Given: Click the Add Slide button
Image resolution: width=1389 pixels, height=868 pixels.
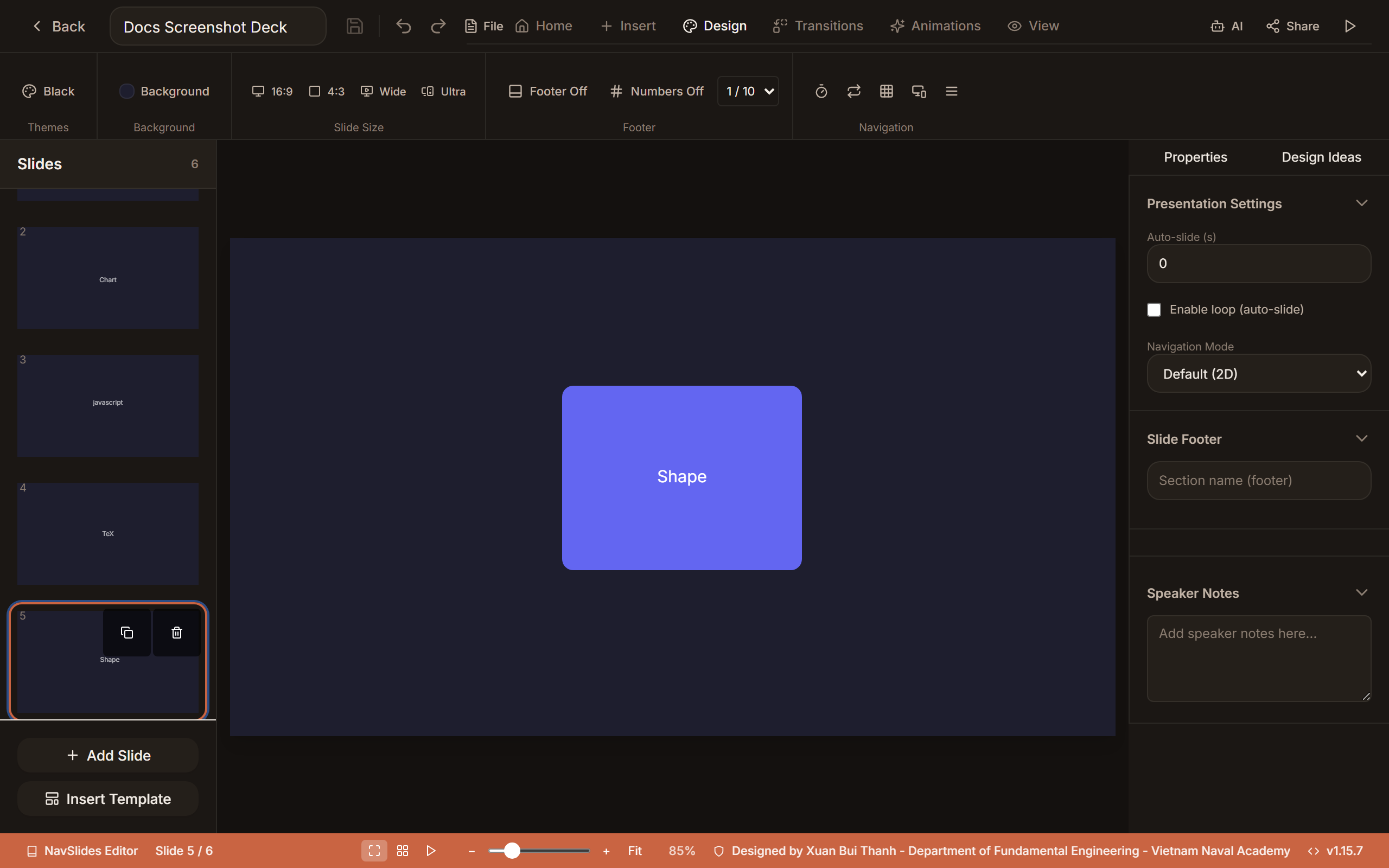Looking at the screenshot, I should pos(108,756).
